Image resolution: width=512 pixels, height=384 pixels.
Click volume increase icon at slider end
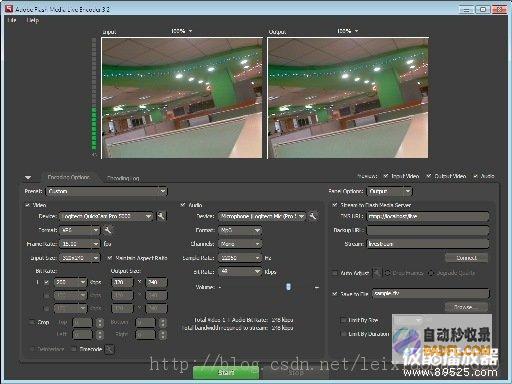point(317,287)
